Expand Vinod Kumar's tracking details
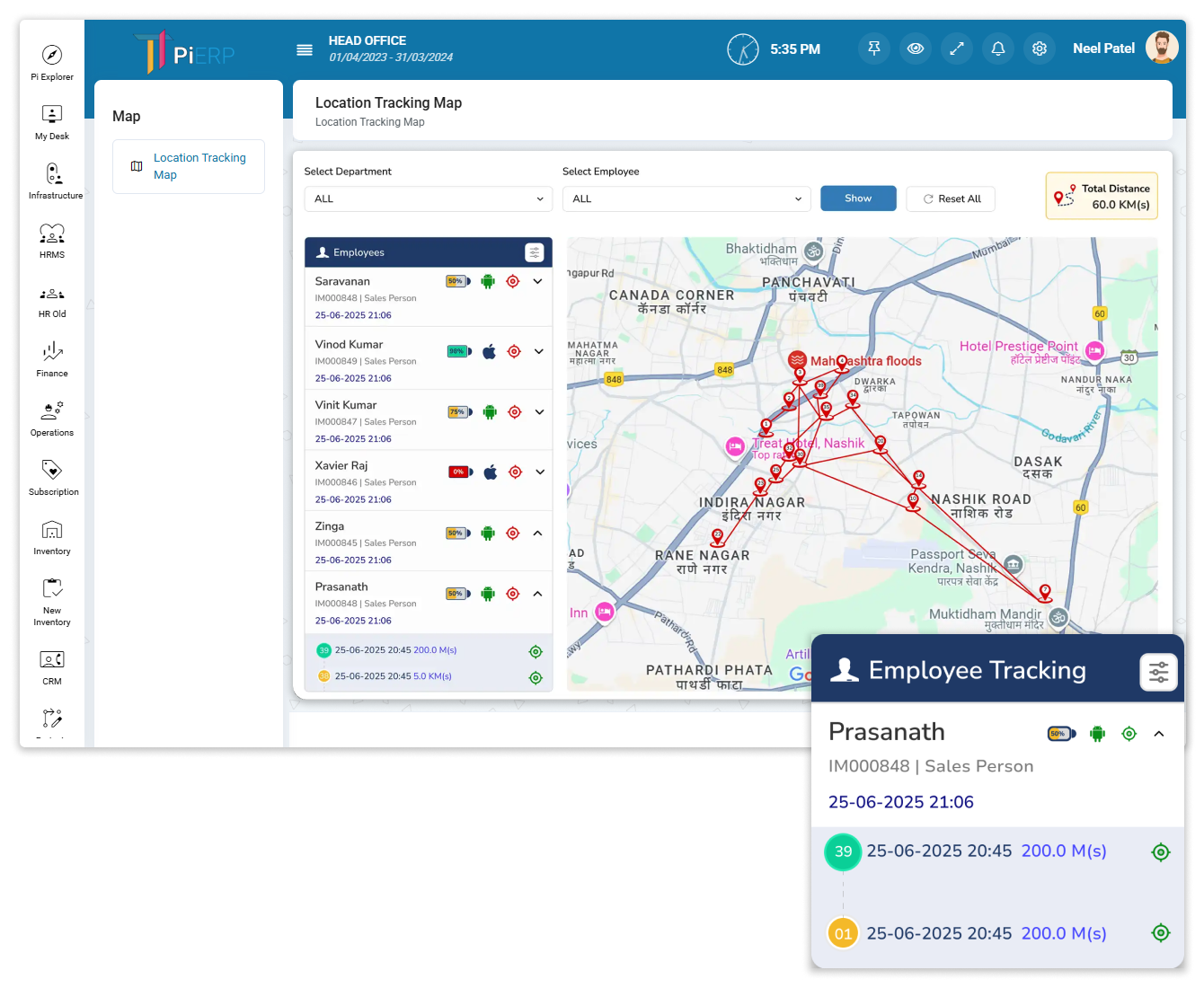1204x988 pixels. click(x=539, y=351)
